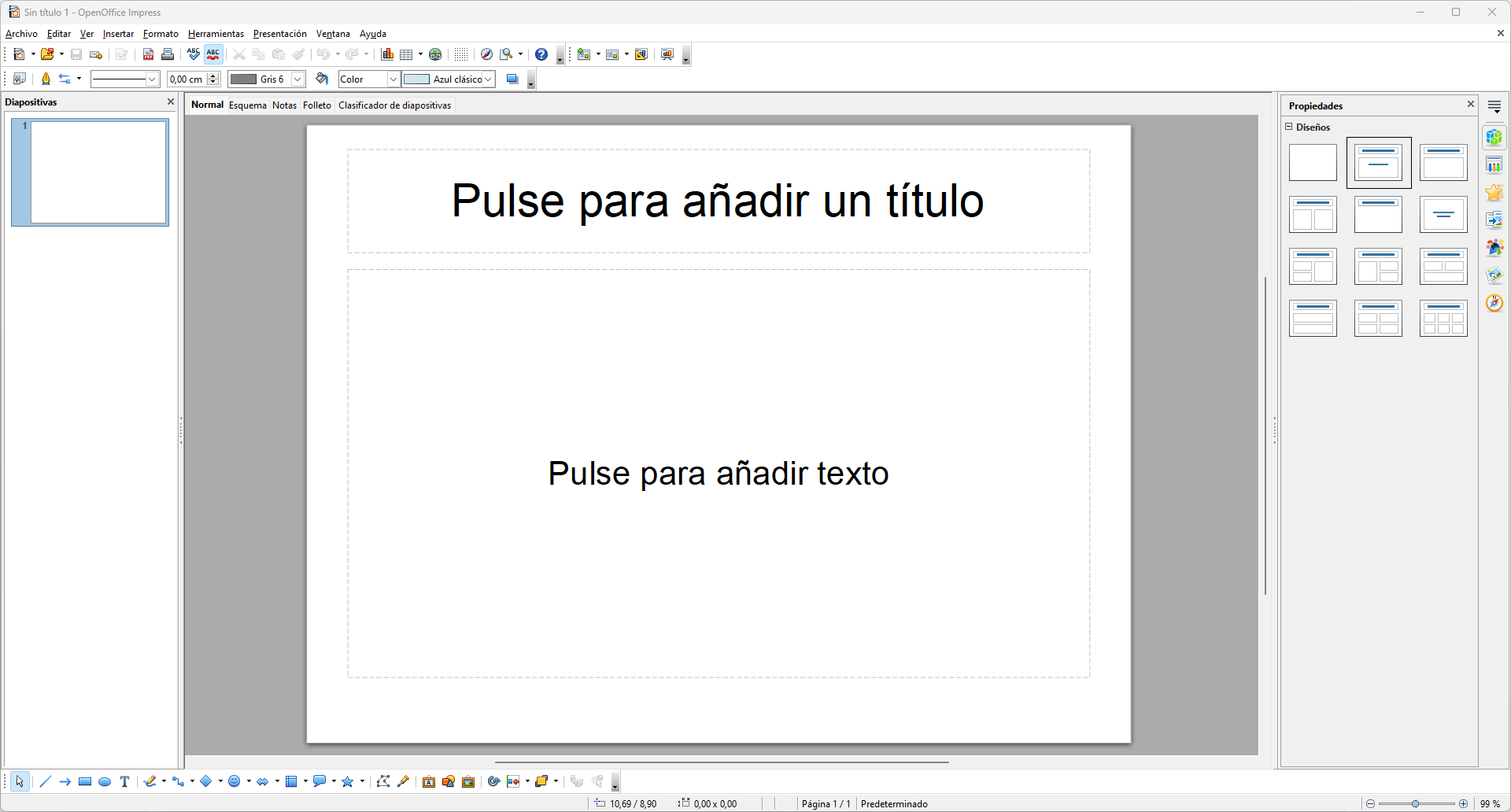Expand the New document dropdown arrow
This screenshot has height=812, width=1511.
[33, 54]
